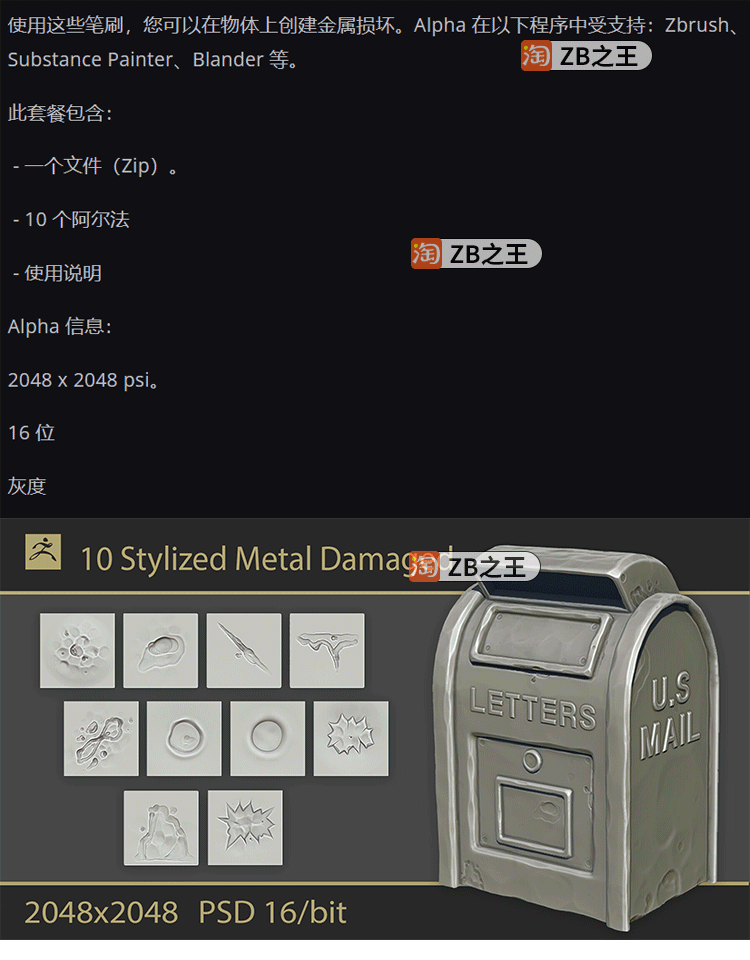Viewport: 750px width, 960px height.
Task: Click the LETTERS text on the mailbox
Action: pyautogui.click(x=533, y=708)
